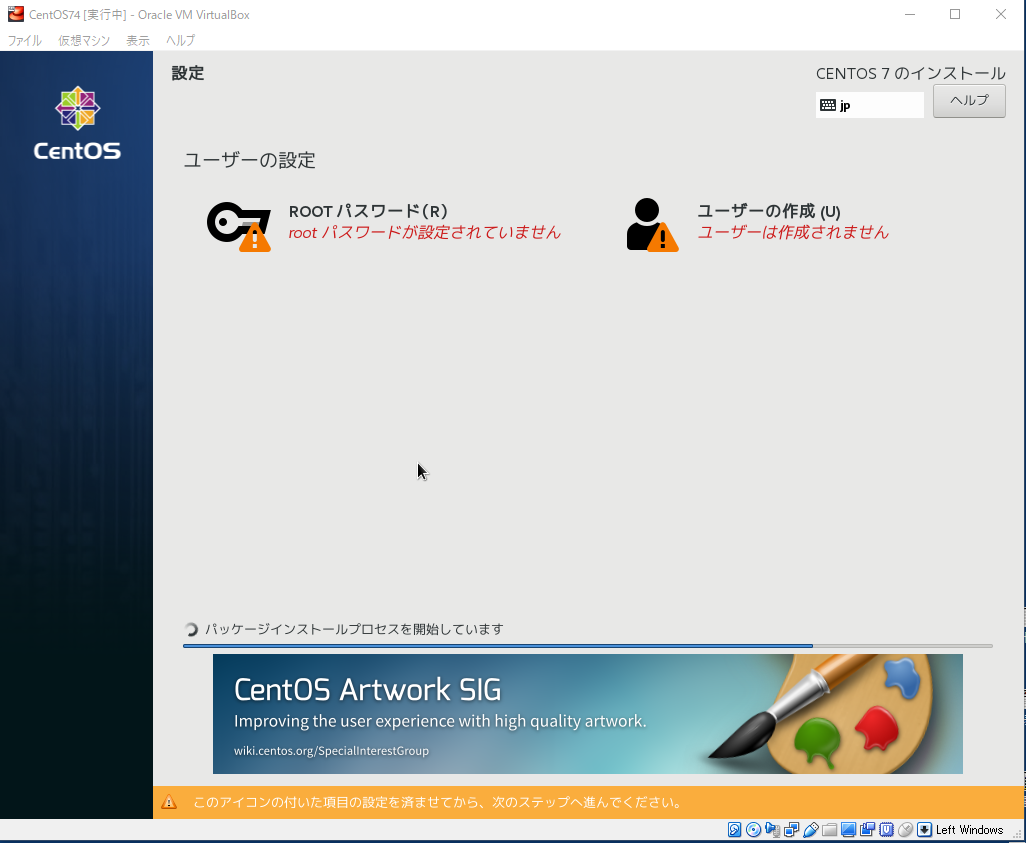This screenshot has width=1026, height=843.
Task: Open the 仮想マシン menu
Action: tap(84, 40)
